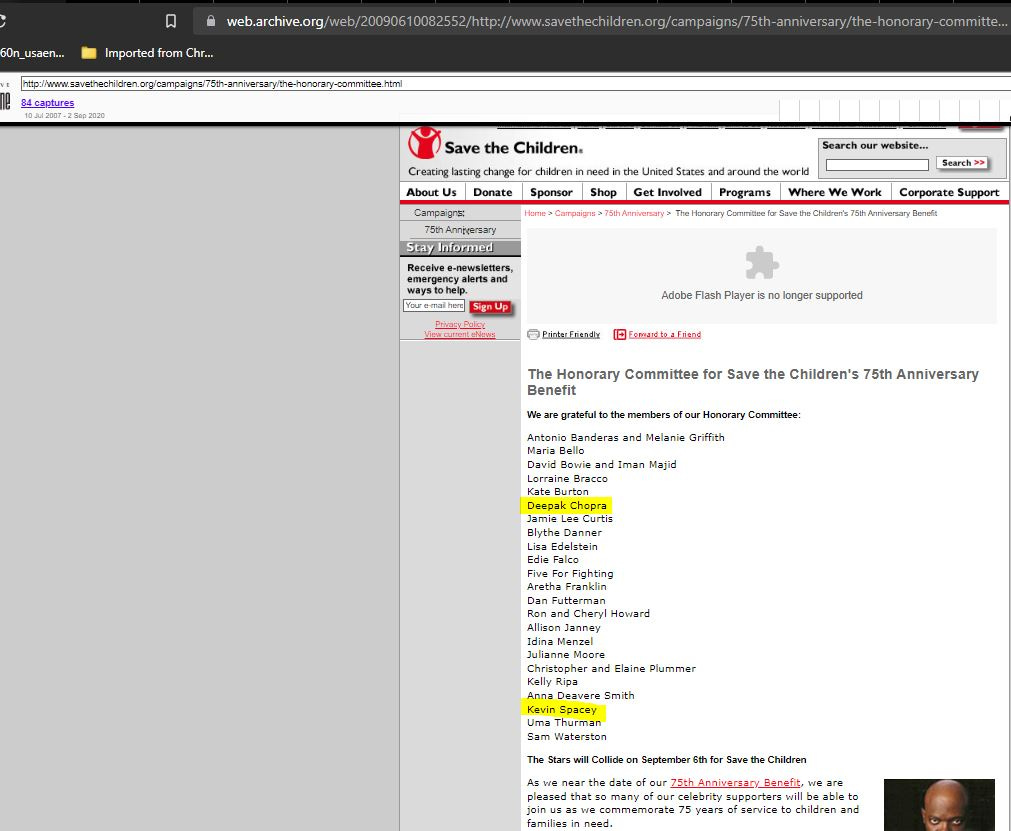Viewport: 1011px width, 831px height.
Task: Open the Donate menu
Action: [x=493, y=192]
